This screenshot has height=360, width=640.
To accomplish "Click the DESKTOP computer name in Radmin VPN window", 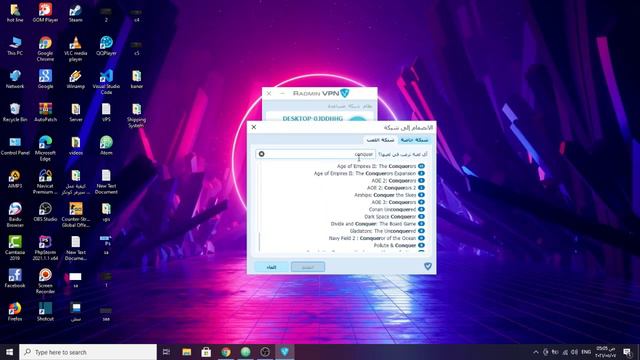I will pyautogui.click(x=313, y=119).
